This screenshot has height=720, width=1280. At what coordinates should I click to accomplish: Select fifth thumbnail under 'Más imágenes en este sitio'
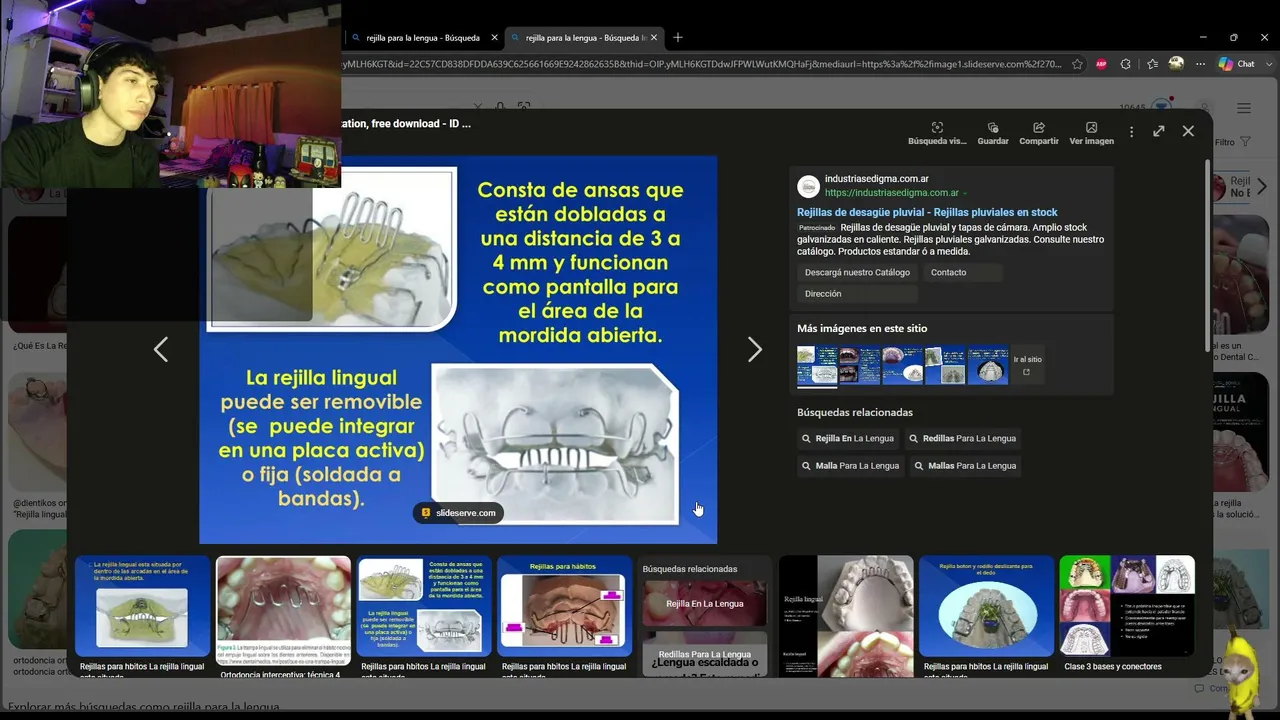[988, 366]
